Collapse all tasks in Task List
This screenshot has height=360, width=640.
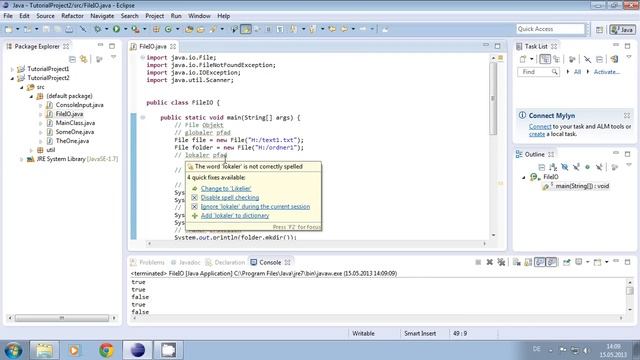[x=599, y=59]
